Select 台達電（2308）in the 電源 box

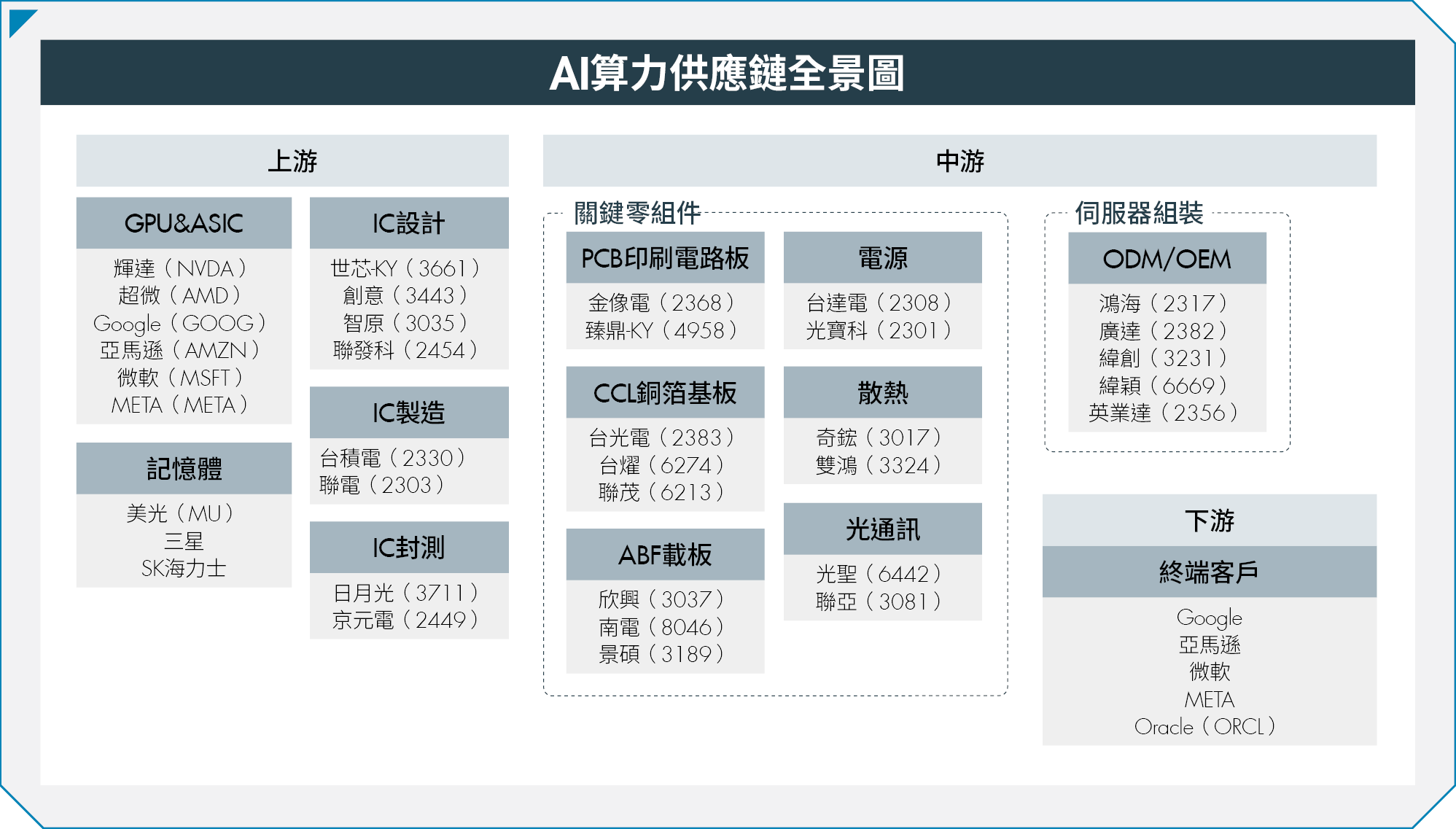882,304
